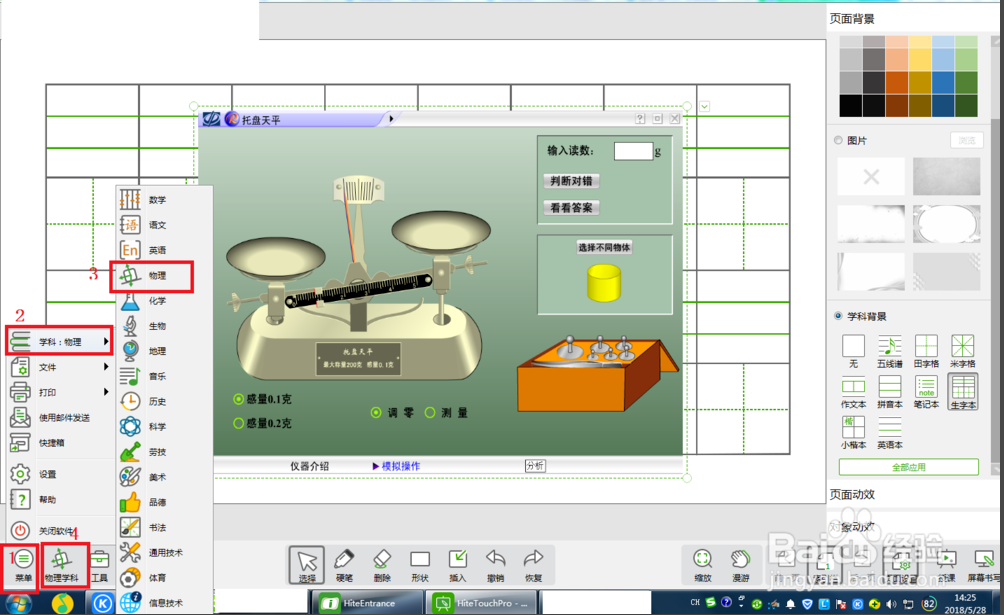Click the 全部应用 button
The height and width of the screenshot is (615, 1004).
tap(908, 467)
